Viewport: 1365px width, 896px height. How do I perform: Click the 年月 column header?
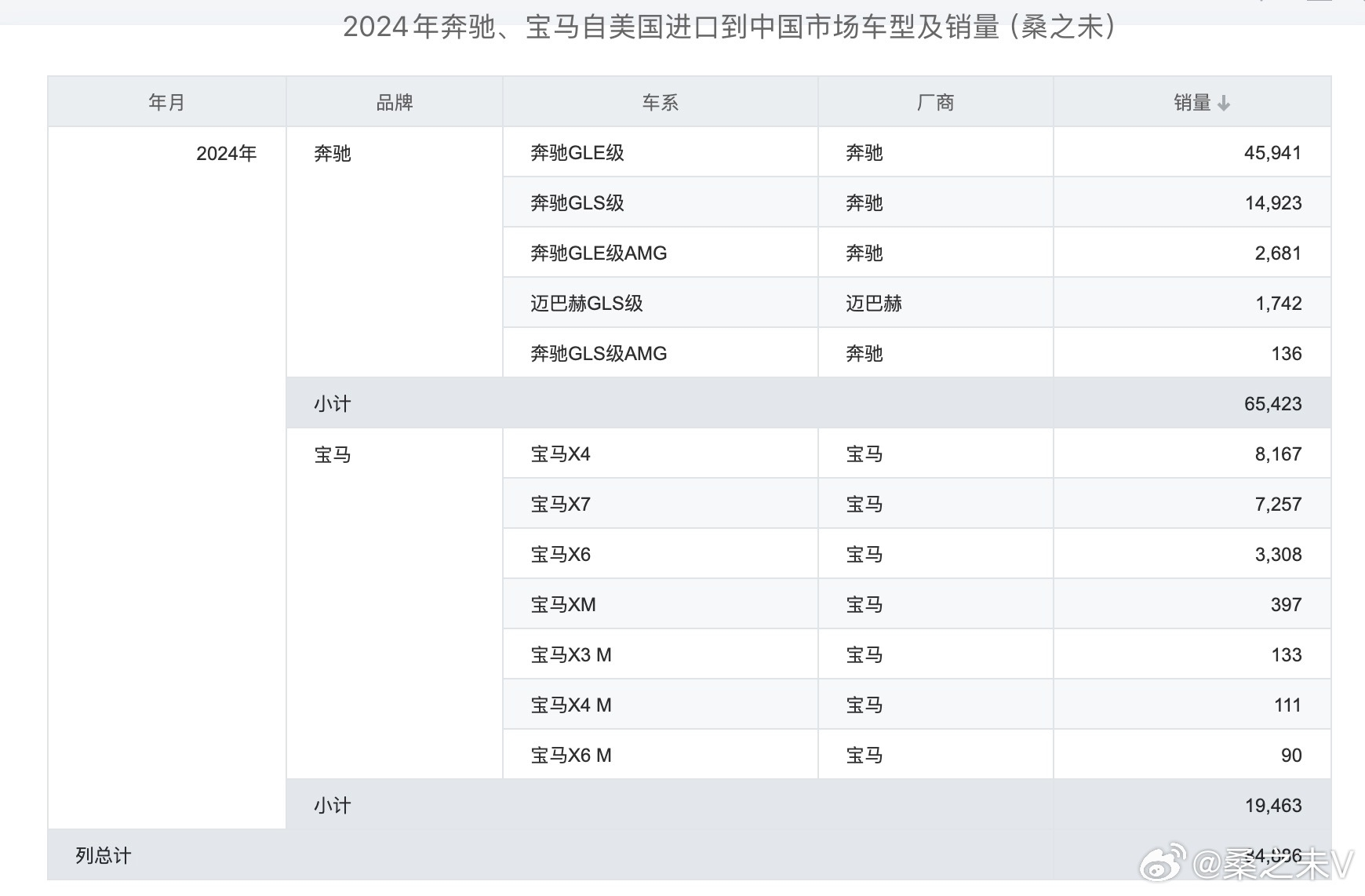click(x=166, y=102)
